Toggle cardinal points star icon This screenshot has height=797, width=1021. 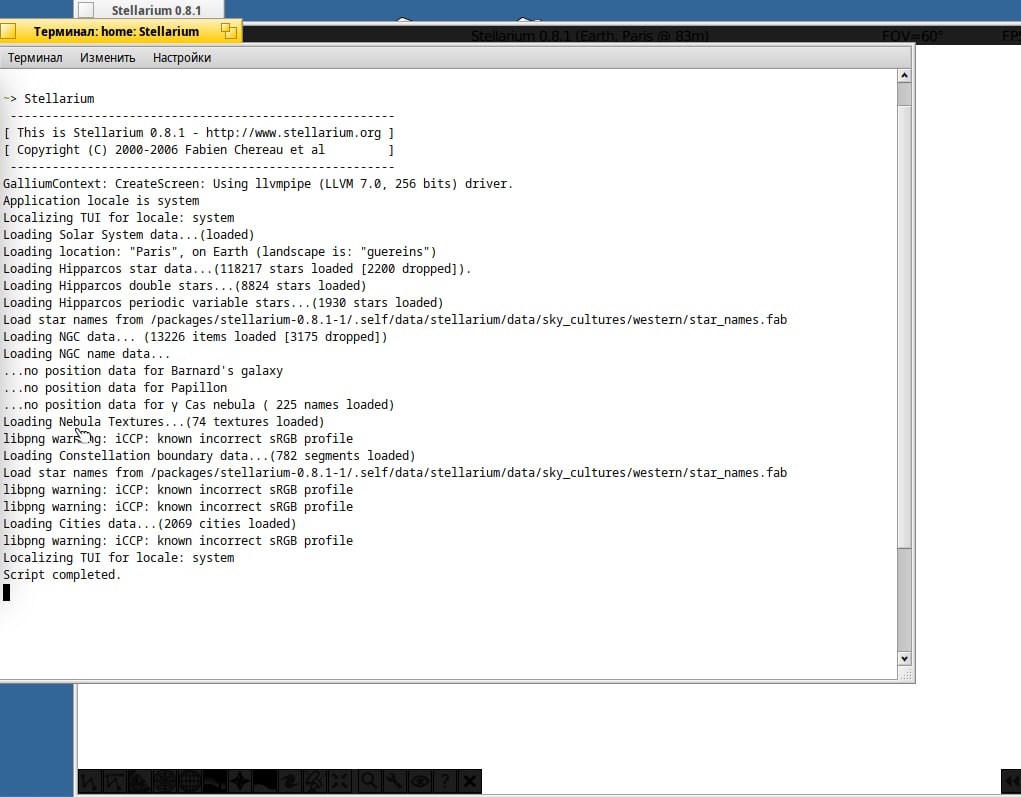click(x=242, y=781)
